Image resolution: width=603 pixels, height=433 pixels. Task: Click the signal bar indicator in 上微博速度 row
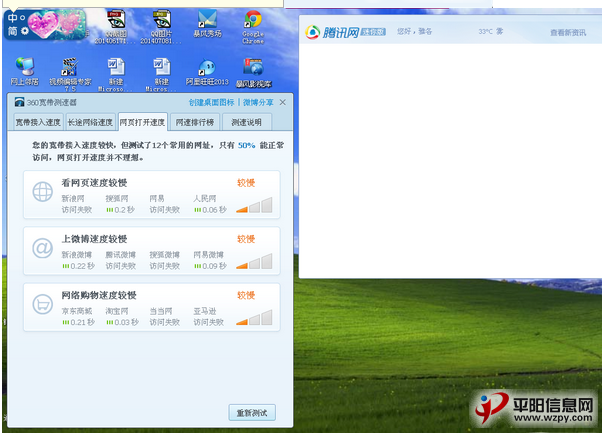pos(254,261)
